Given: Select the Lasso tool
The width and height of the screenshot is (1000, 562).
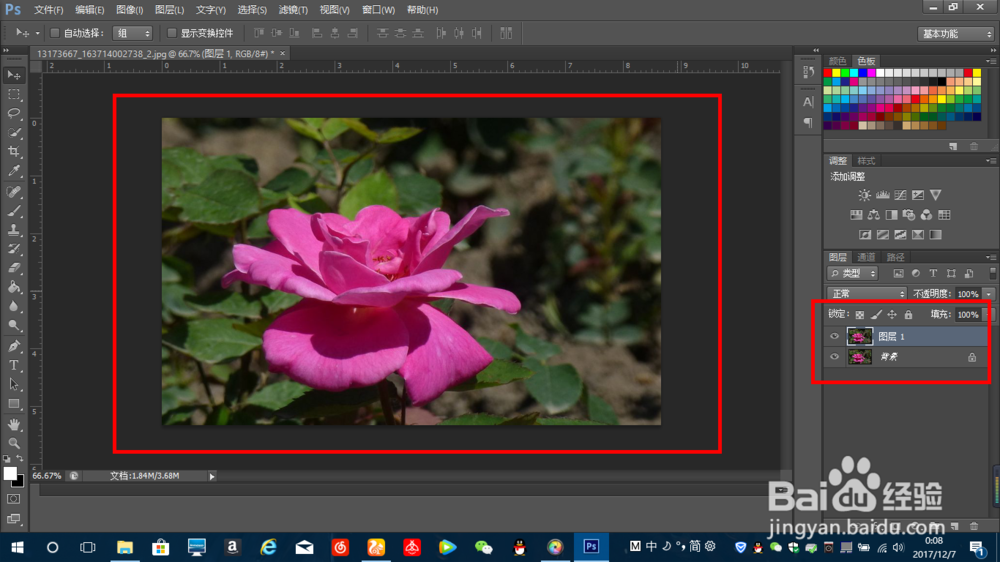Looking at the screenshot, I should click(14, 113).
